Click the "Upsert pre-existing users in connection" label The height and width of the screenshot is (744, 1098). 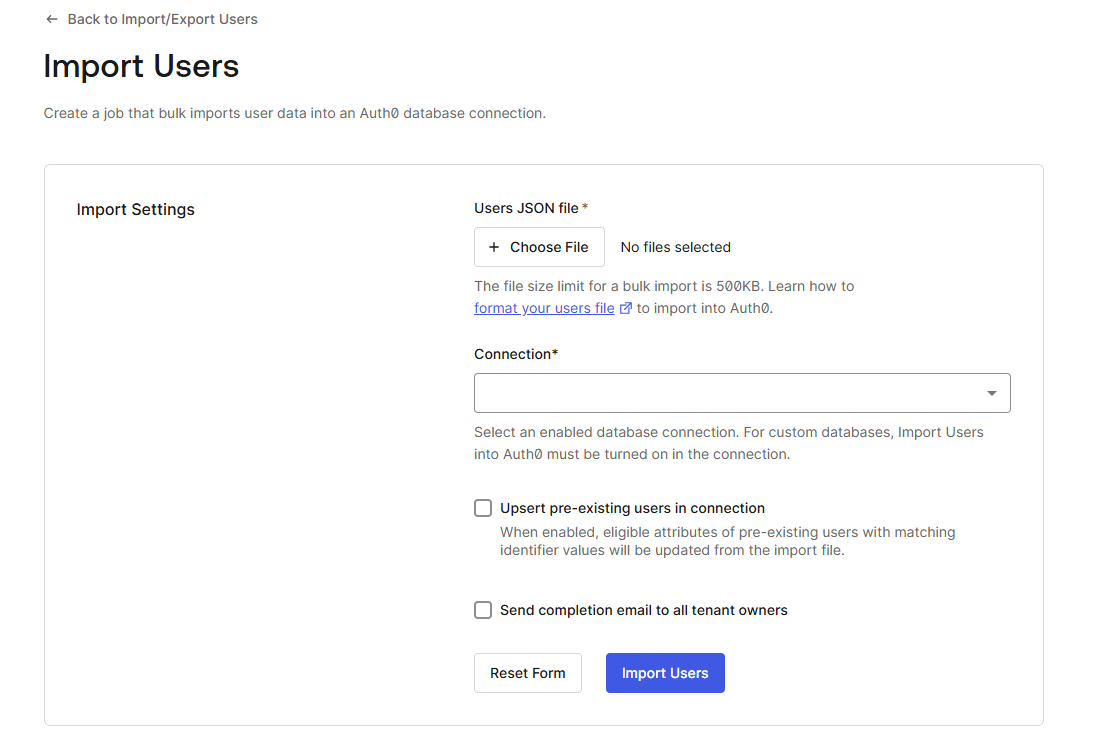632,508
